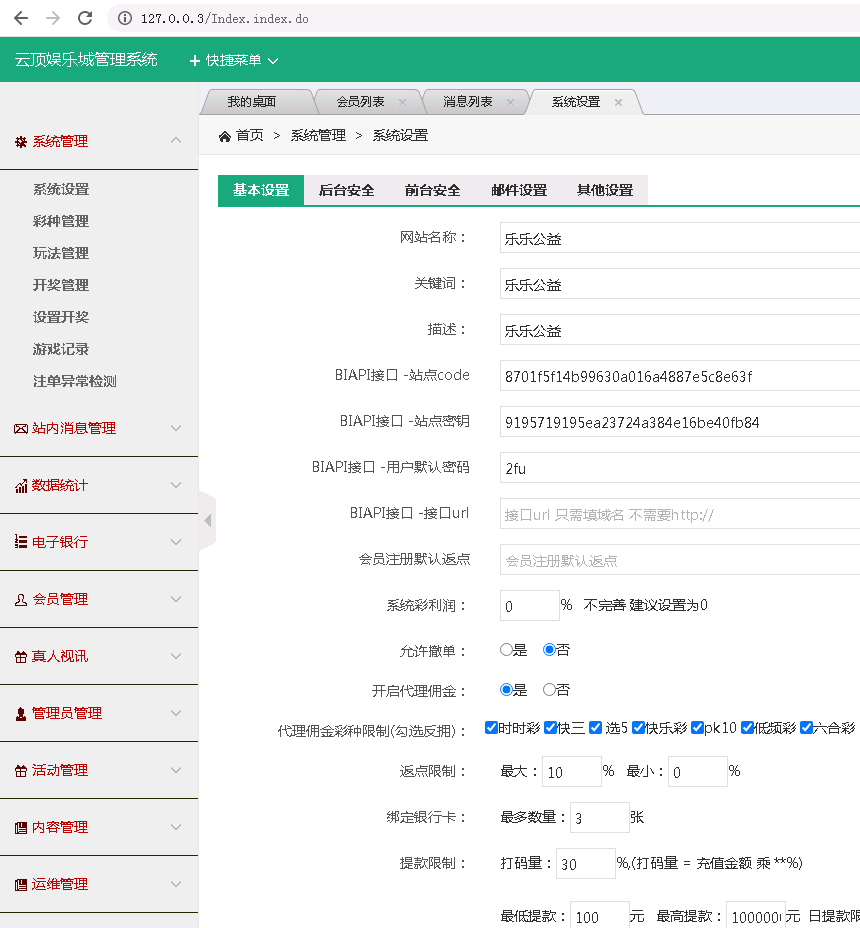Open the 内容管理 content icon
The image size is (860, 928).
click(22, 827)
